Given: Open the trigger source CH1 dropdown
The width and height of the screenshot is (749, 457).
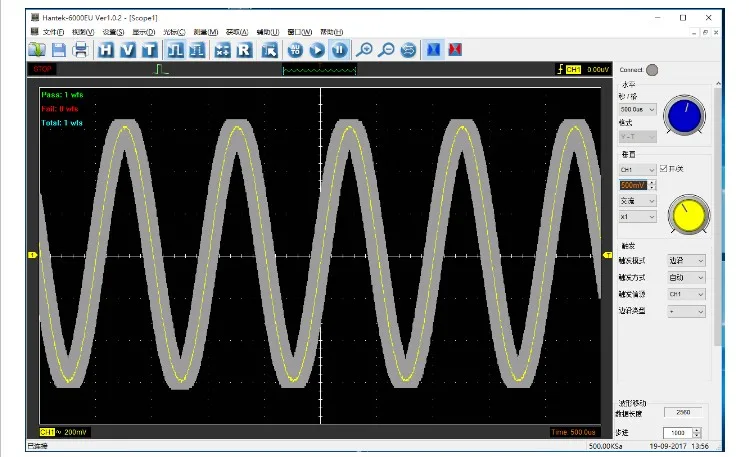Looking at the screenshot, I should tap(686, 294).
